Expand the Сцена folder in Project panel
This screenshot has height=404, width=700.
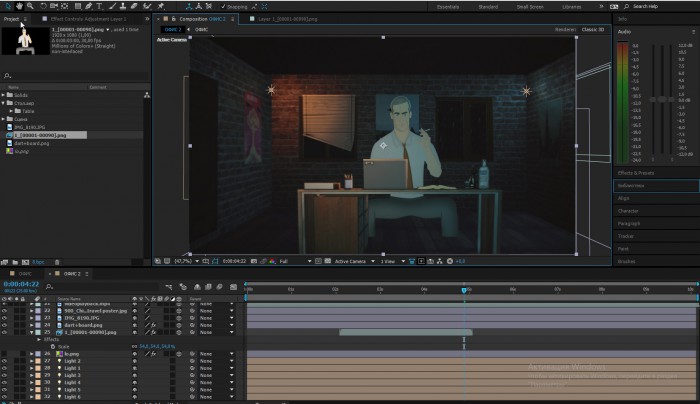click(x=3, y=119)
